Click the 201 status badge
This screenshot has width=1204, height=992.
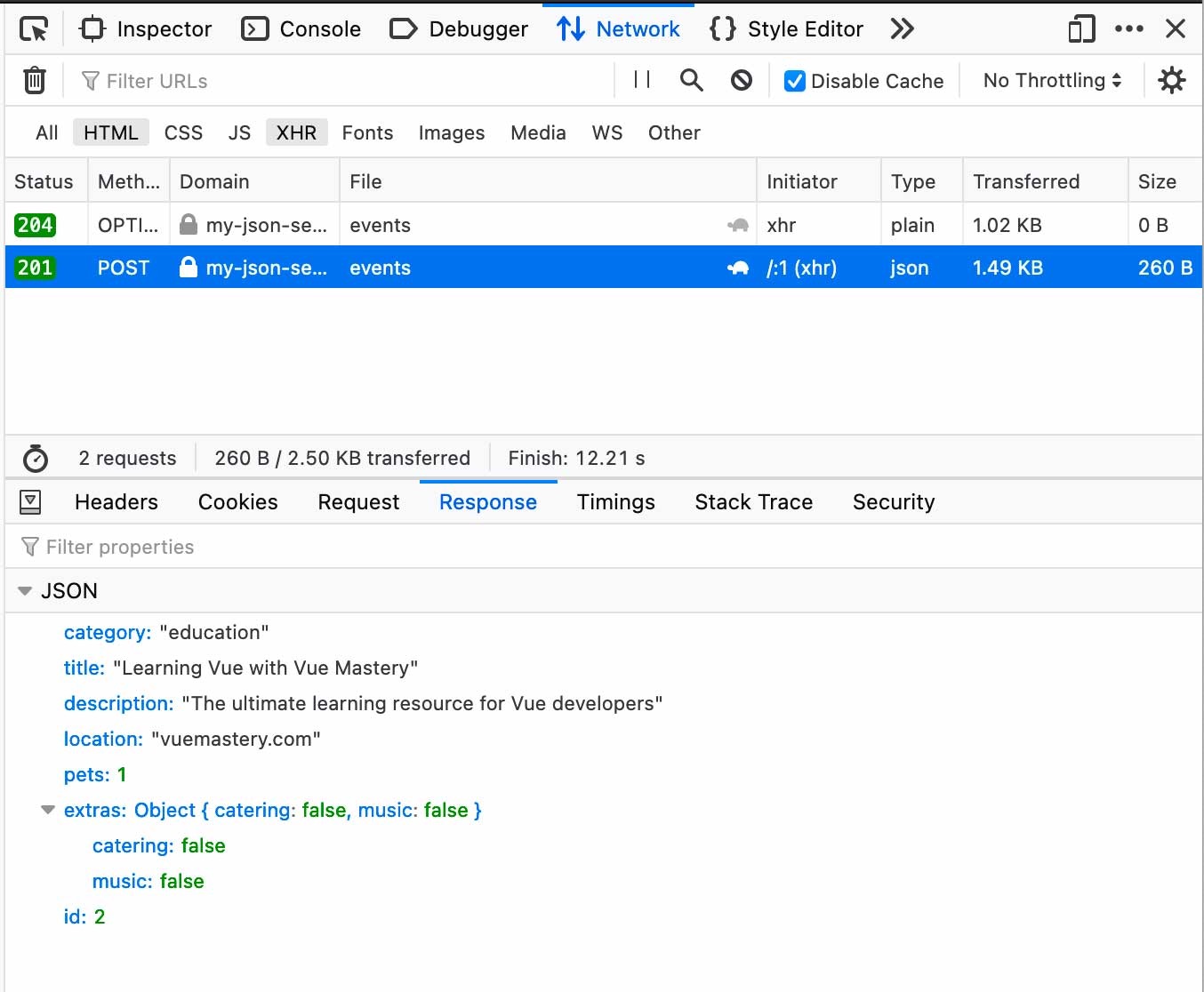35,268
